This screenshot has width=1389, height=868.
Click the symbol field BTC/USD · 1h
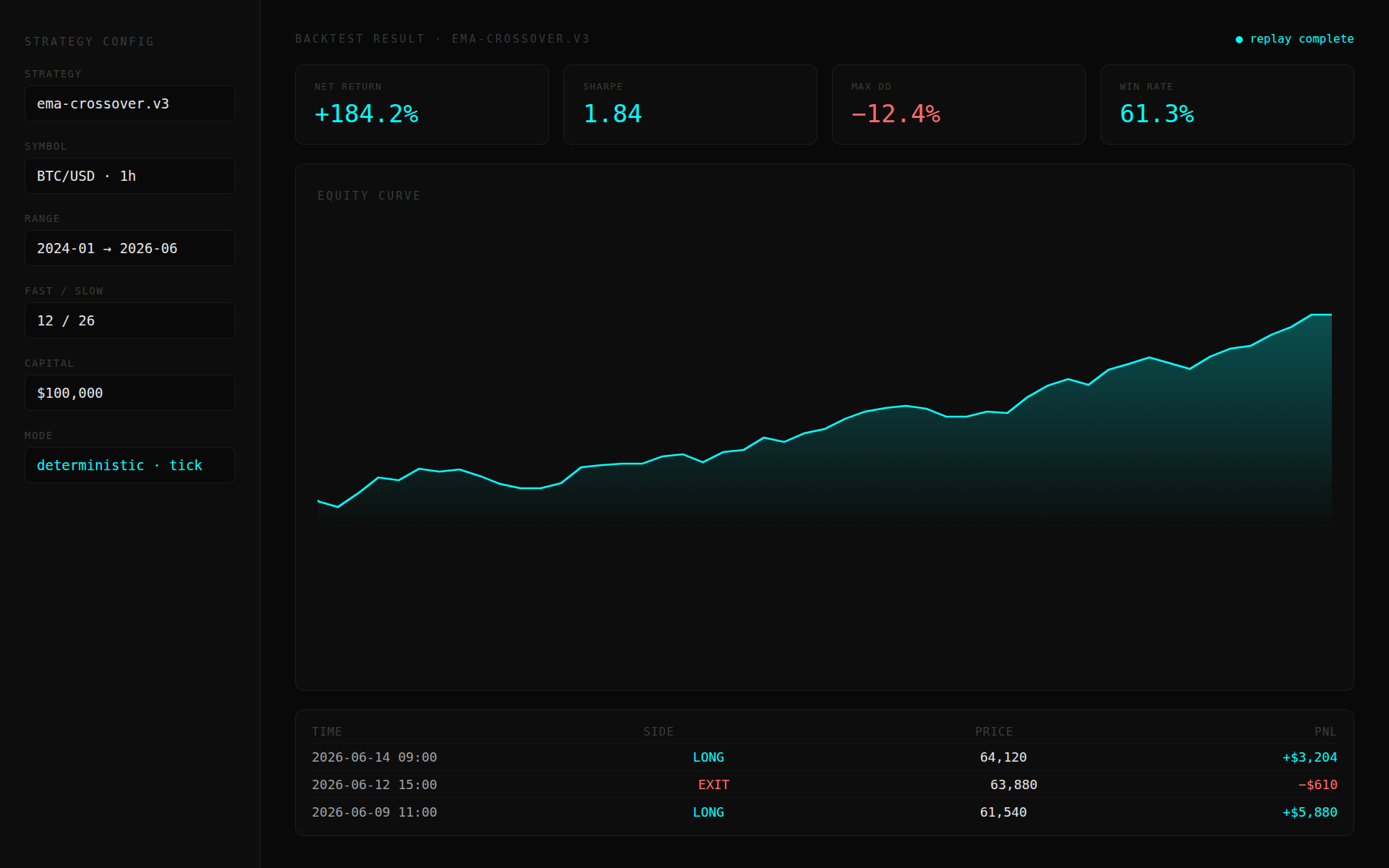tap(129, 176)
